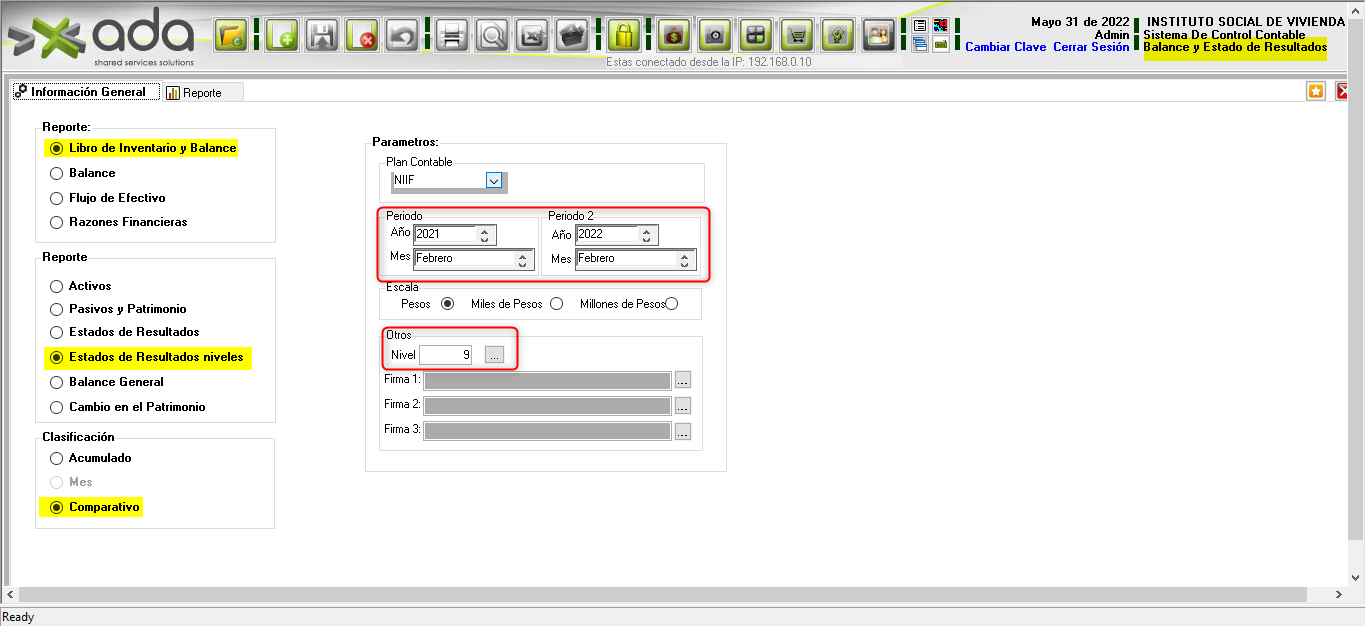This screenshot has height=627, width=1366.
Task: Switch to the Reporte tab
Action: coord(194,92)
